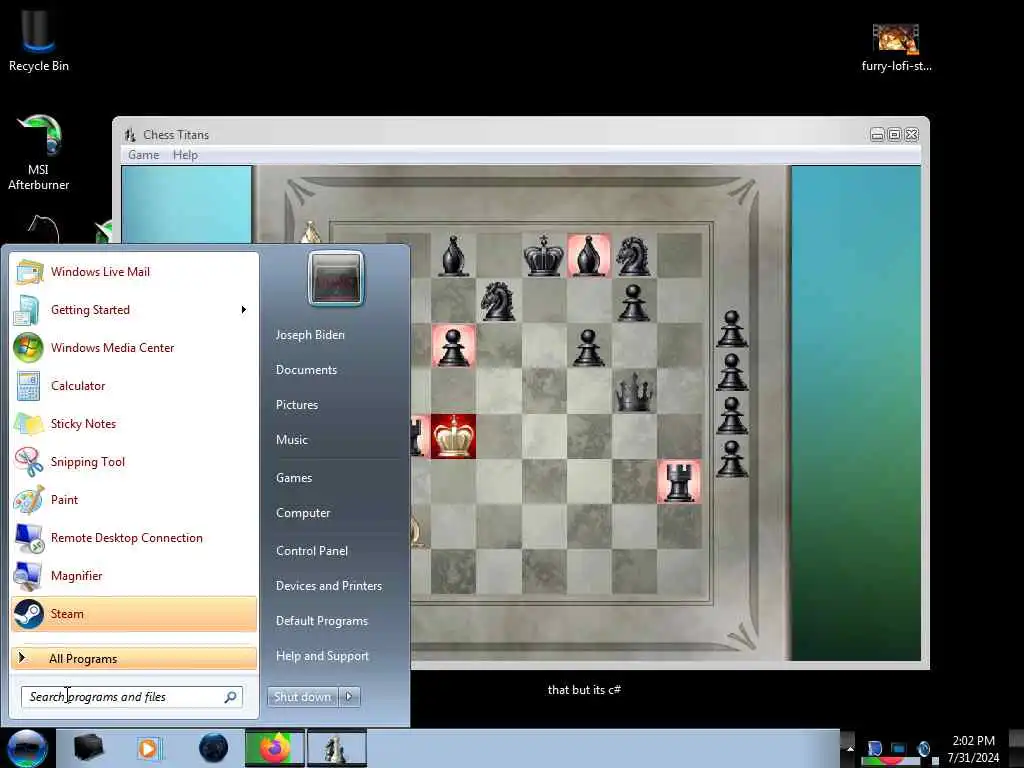Select the black knight on the second row
The height and width of the screenshot is (768, 1024).
pyautogui.click(x=498, y=301)
